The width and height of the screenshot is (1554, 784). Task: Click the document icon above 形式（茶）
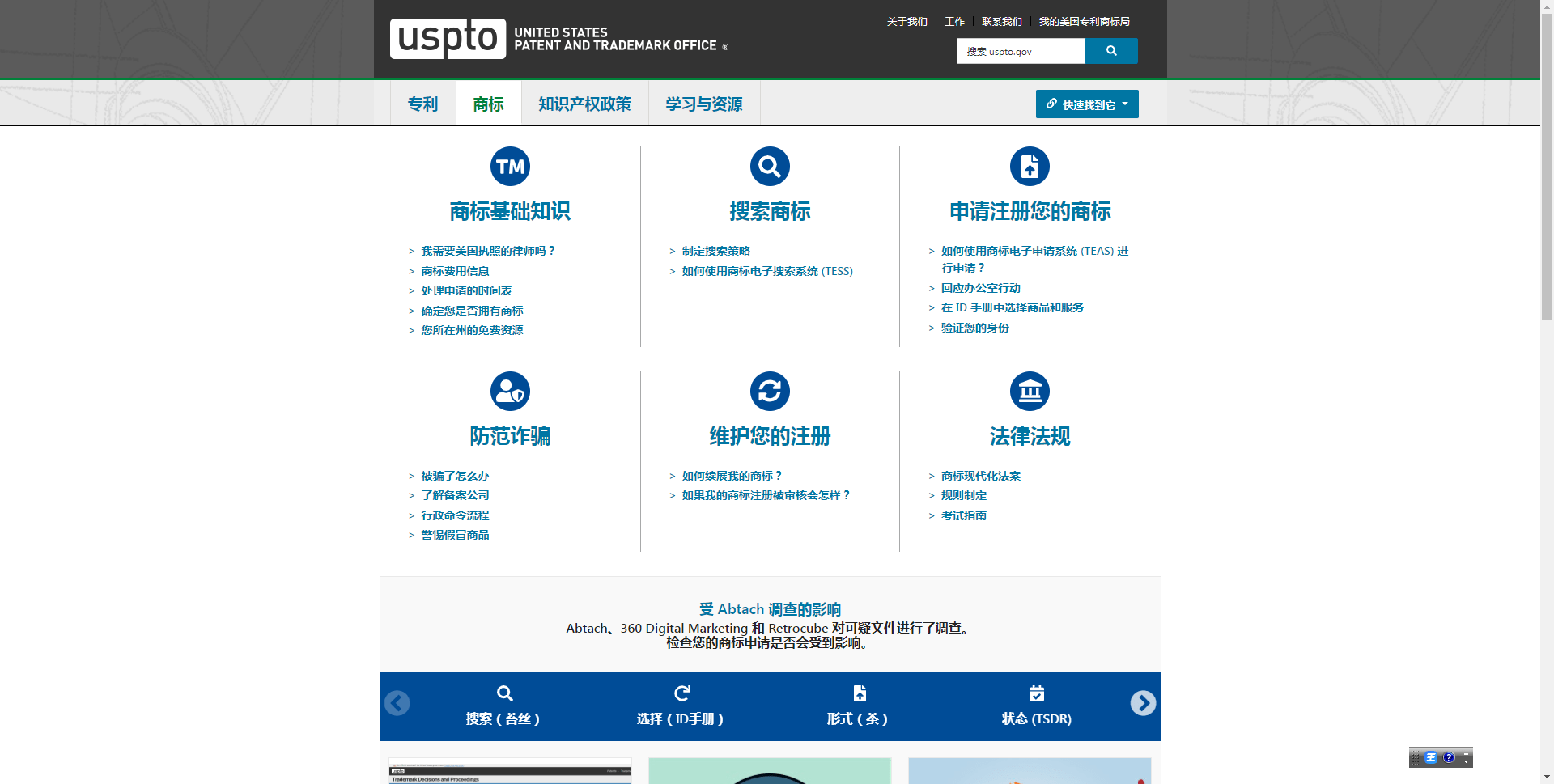pos(859,693)
